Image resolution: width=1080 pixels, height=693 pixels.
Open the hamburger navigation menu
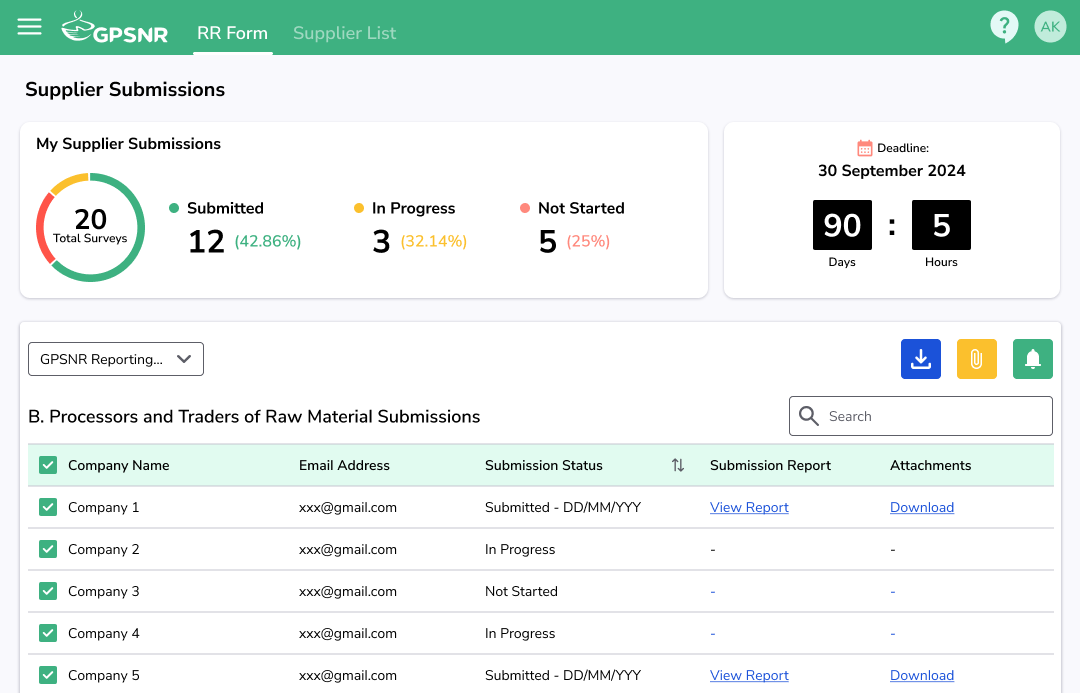29,27
